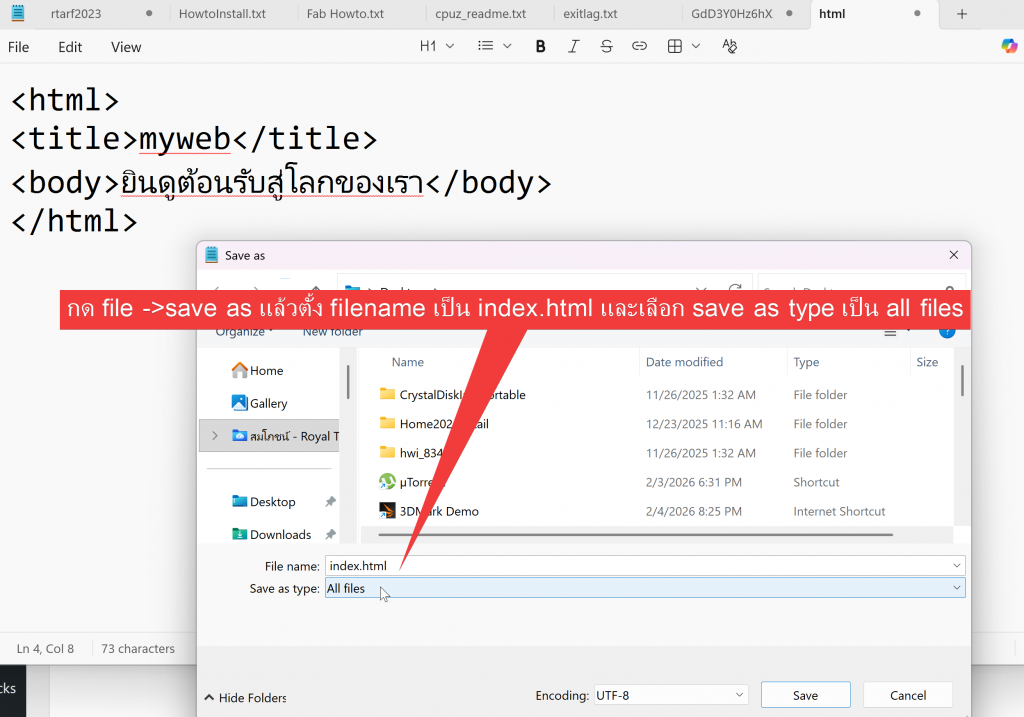1024x717 pixels.
Task: Click the clear formatting icon
Action: [x=729, y=46]
